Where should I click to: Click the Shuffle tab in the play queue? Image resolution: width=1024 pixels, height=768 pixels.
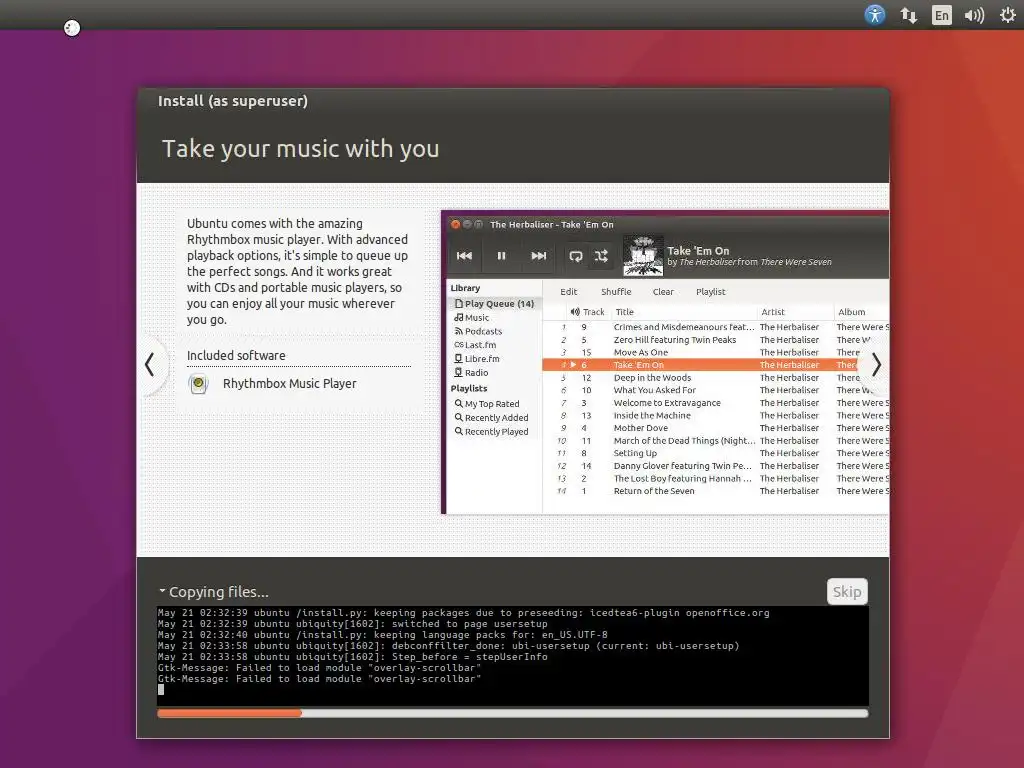(616, 291)
